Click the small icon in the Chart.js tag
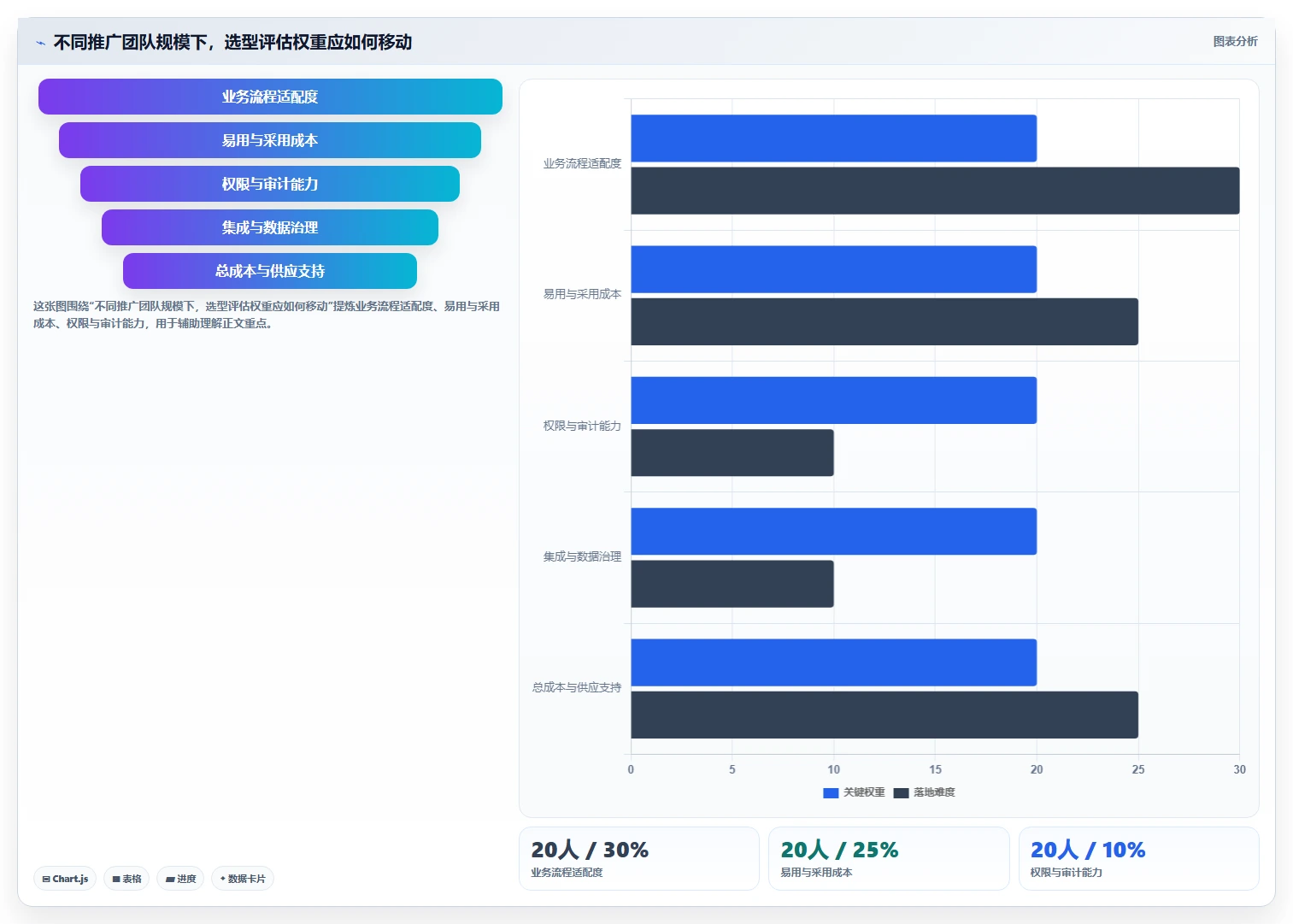 (x=46, y=879)
